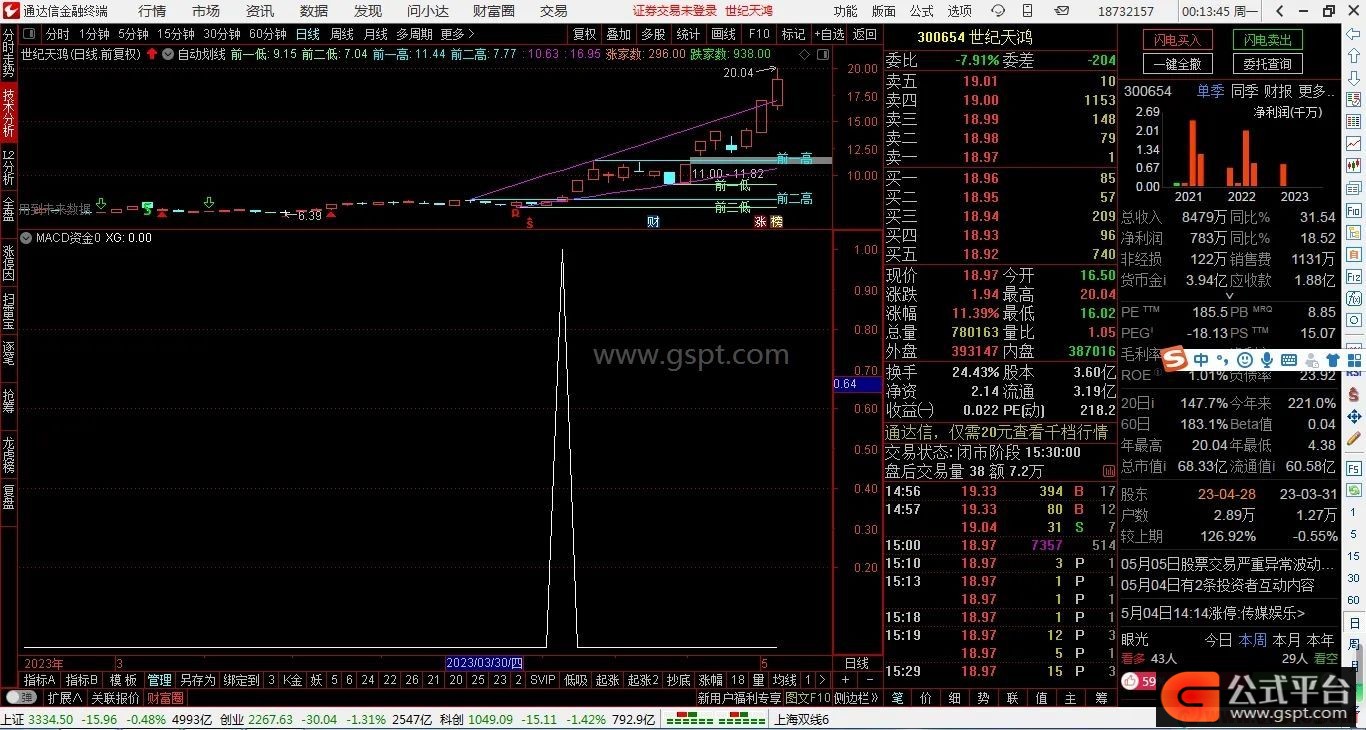Screen dimensions: 1366x730
Task: Open the 交易 menu
Action: (554, 11)
